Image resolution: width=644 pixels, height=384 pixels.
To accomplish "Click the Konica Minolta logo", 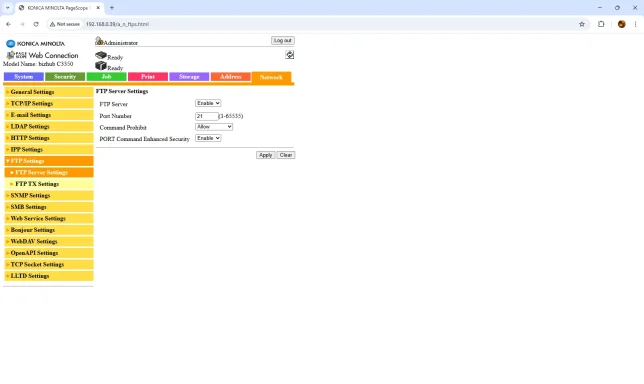I will (x=35, y=44).
